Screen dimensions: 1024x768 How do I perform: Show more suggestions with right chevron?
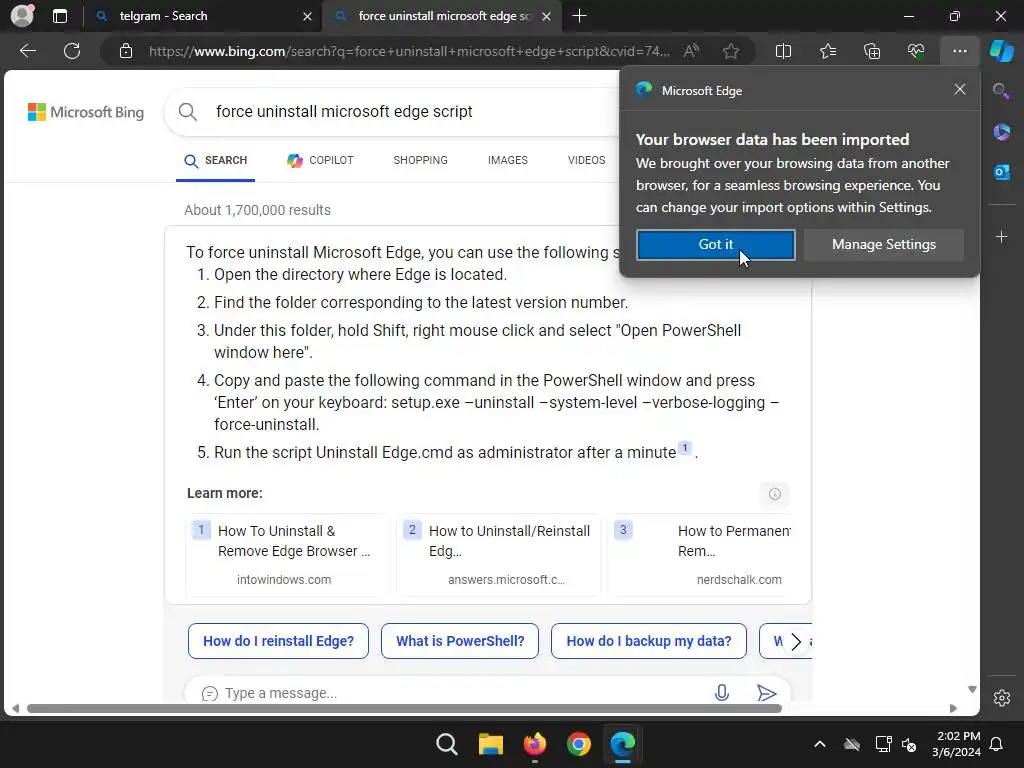point(795,642)
